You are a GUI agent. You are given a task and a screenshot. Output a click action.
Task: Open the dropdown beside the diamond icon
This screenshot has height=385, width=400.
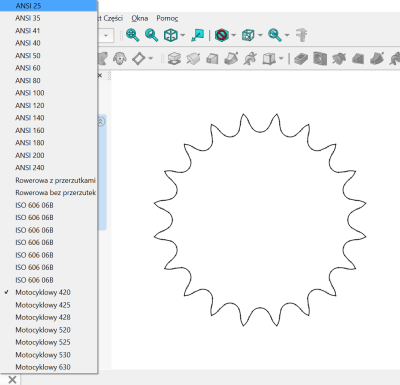pos(151,59)
